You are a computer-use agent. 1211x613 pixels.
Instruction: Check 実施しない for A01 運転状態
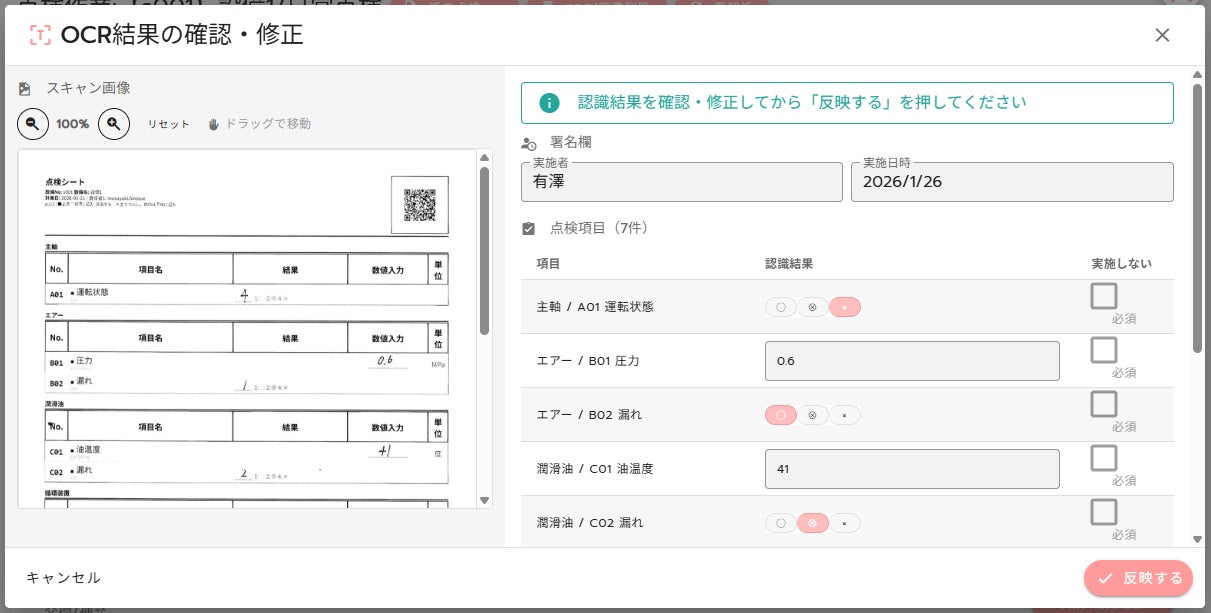pos(1104,296)
